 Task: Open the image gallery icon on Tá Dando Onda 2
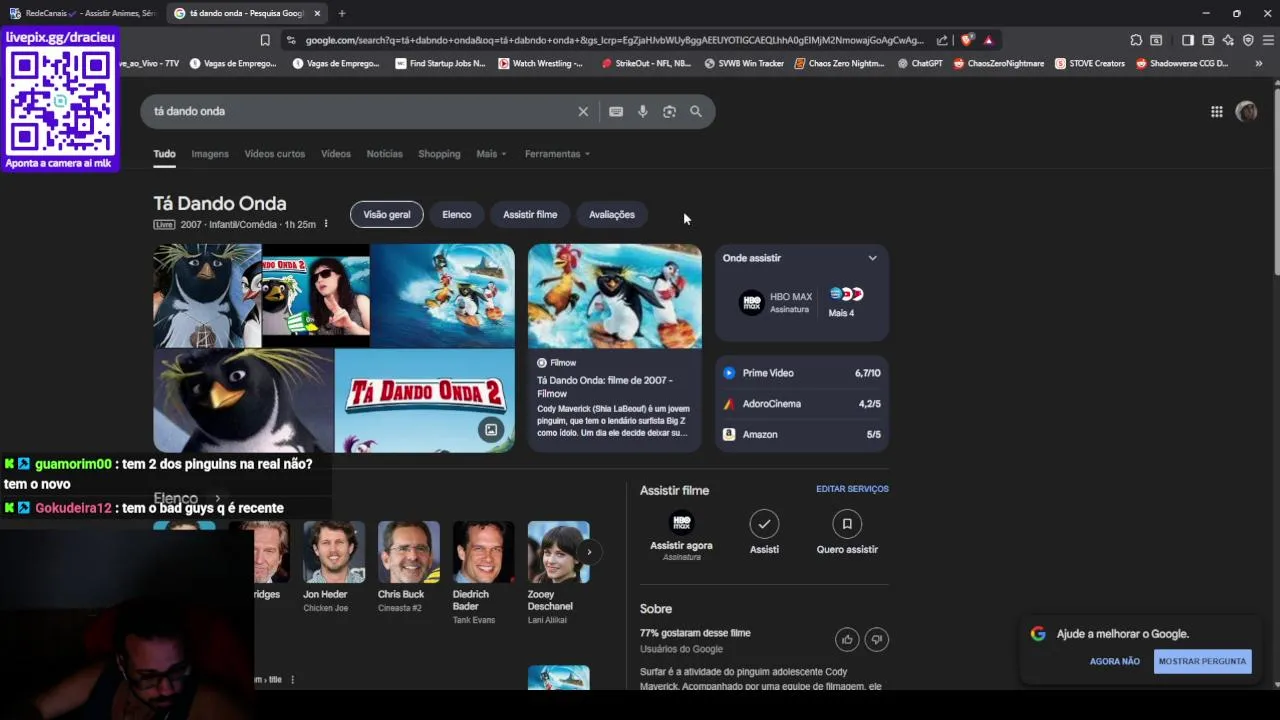click(x=491, y=430)
